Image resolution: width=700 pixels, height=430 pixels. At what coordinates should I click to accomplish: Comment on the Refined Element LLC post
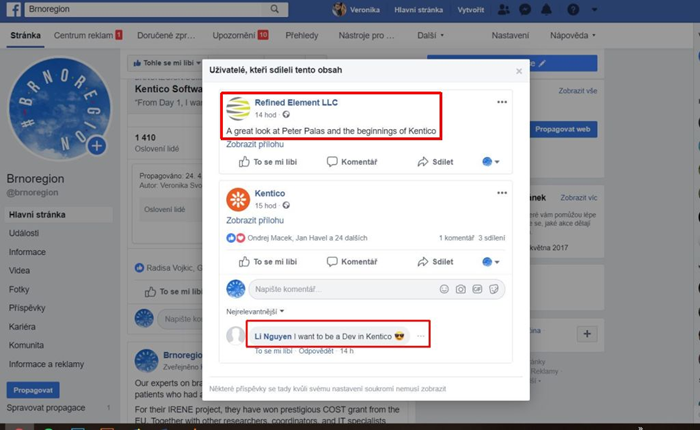(352, 162)
